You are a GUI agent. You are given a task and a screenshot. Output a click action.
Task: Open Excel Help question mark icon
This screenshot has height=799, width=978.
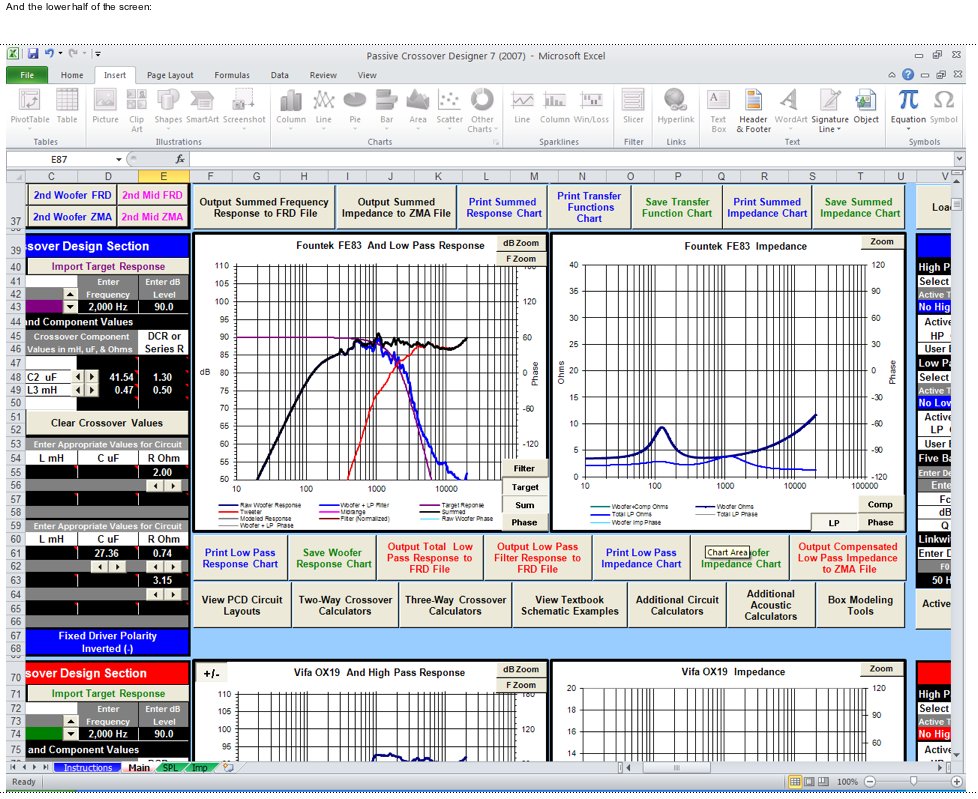point(908,74)
